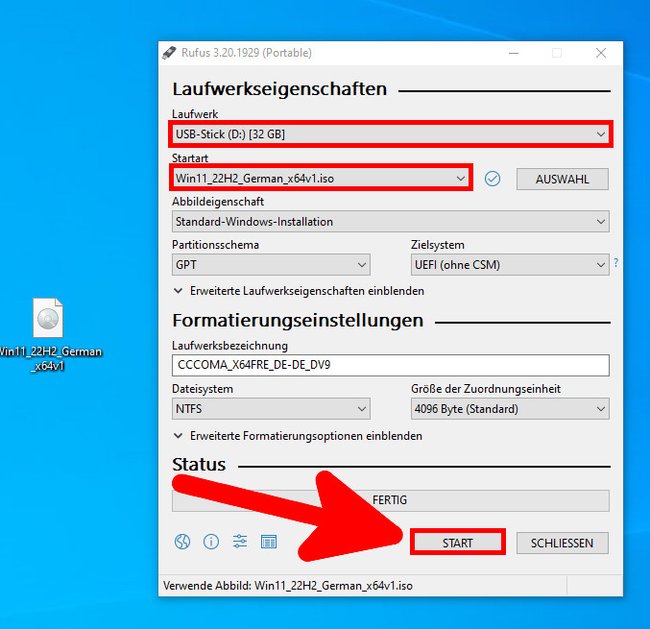
Task: Open the language globe icon
Action: click(182, 542)
